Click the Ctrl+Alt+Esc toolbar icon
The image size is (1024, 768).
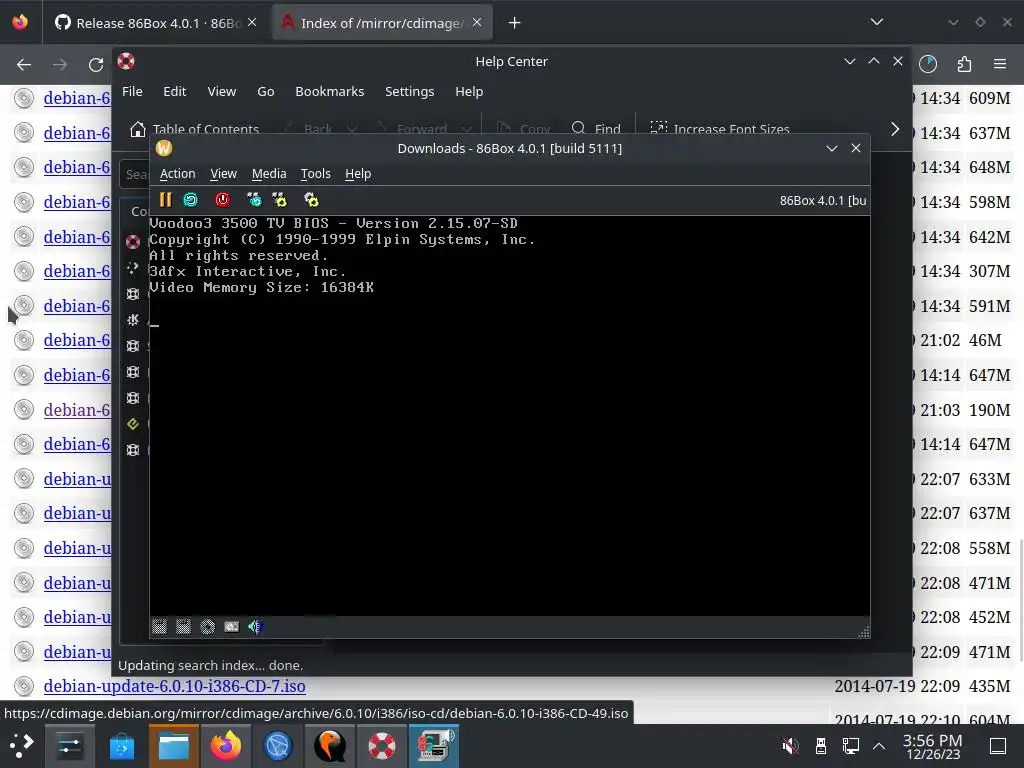(280, 200)
